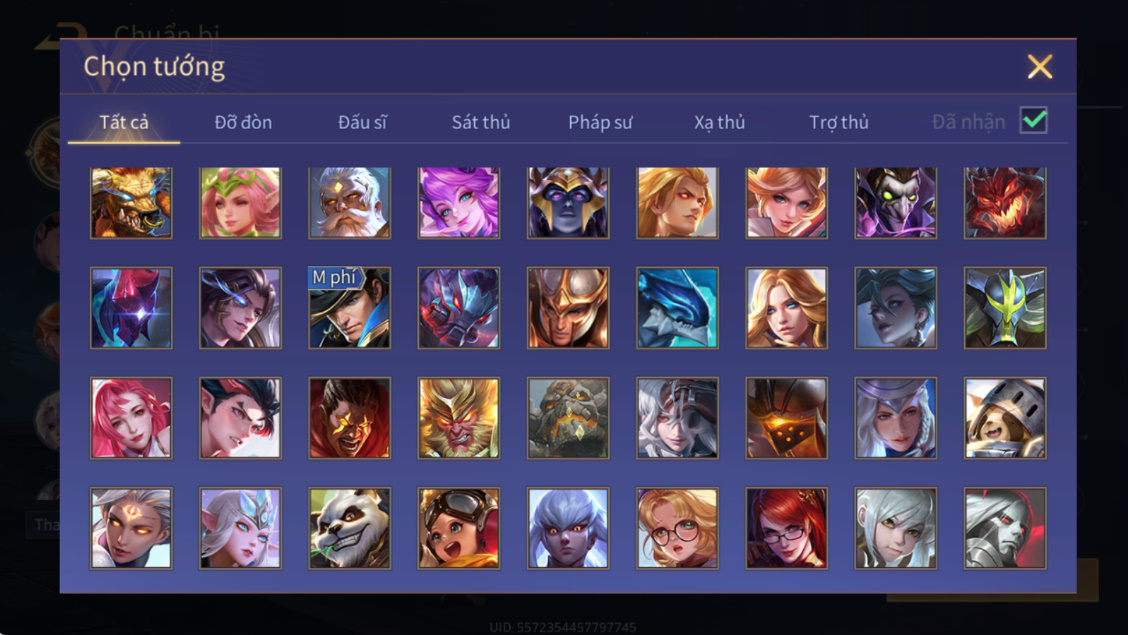Viewport: 1128px width, 635px height.
Task: Select the rock golem hero portrait
Action: click(568, 418)
